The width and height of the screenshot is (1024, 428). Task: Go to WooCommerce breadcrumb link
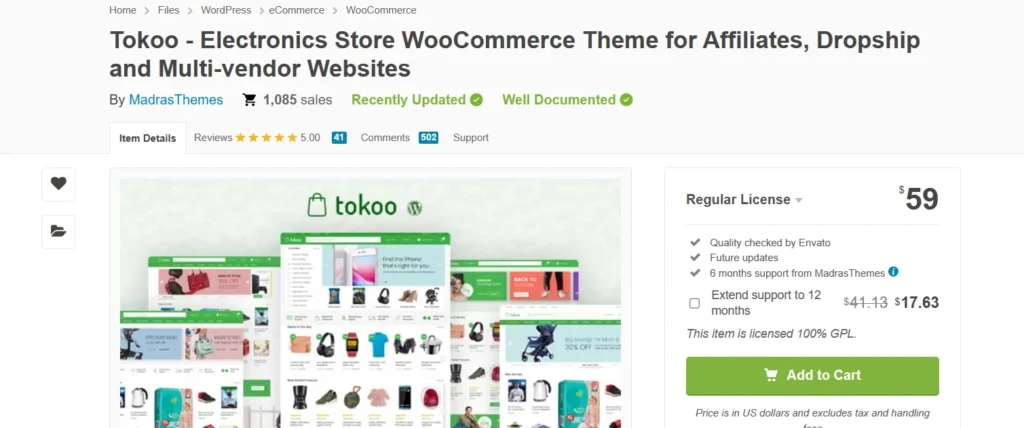click(381, 10)
